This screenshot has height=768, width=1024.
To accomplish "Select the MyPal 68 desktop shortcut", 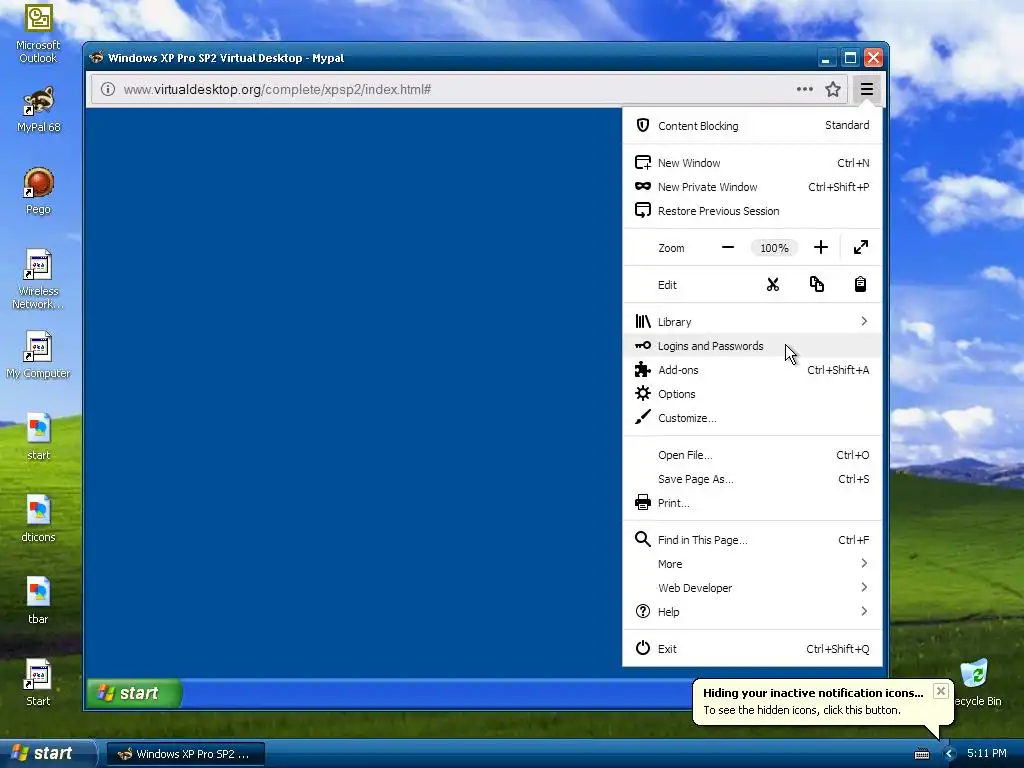I will (x=39, y=109).
